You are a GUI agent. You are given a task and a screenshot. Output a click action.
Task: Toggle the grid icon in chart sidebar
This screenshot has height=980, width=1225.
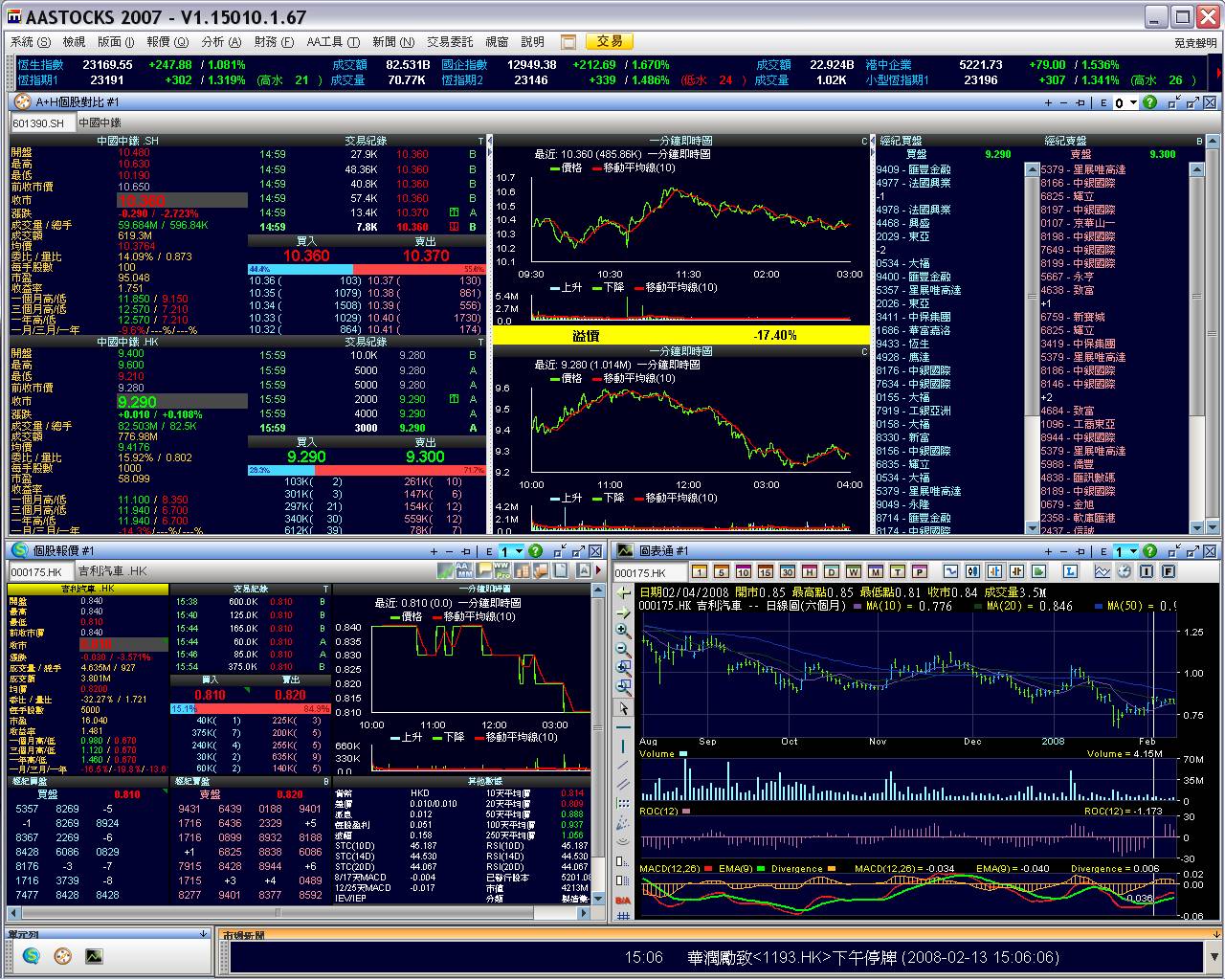(x=624, y=916)
